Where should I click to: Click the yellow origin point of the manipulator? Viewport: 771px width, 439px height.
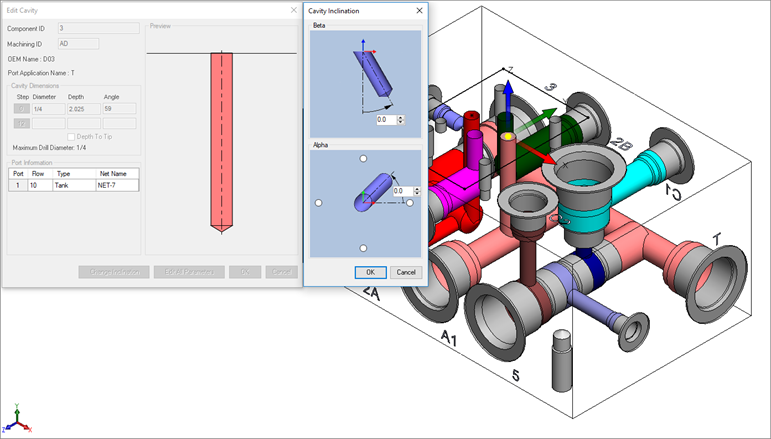[508, 136]
